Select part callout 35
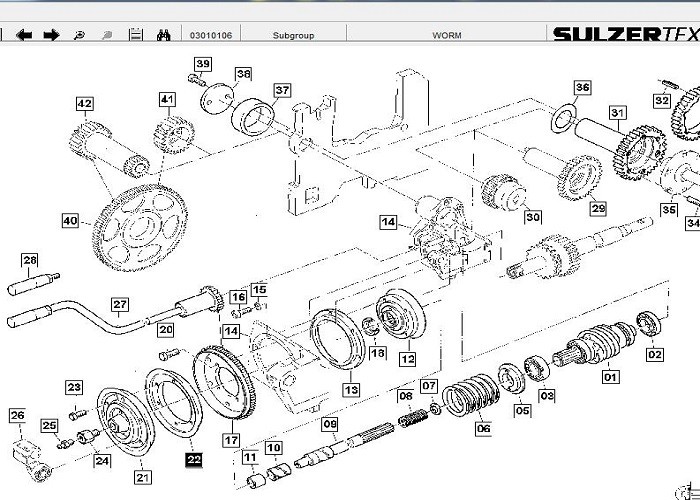 point(669,210)
